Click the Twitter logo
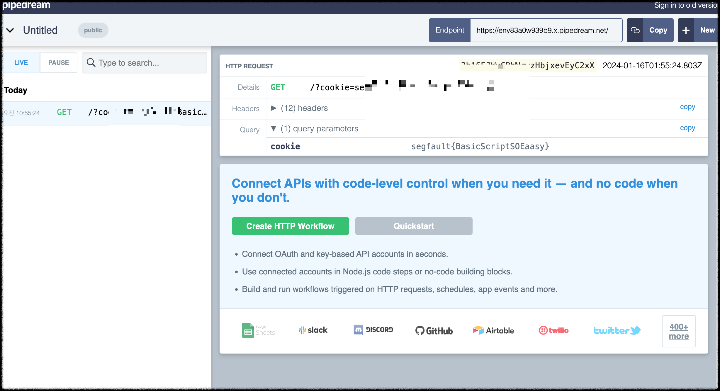Screen dimensions: 720x391 [617, 330]
